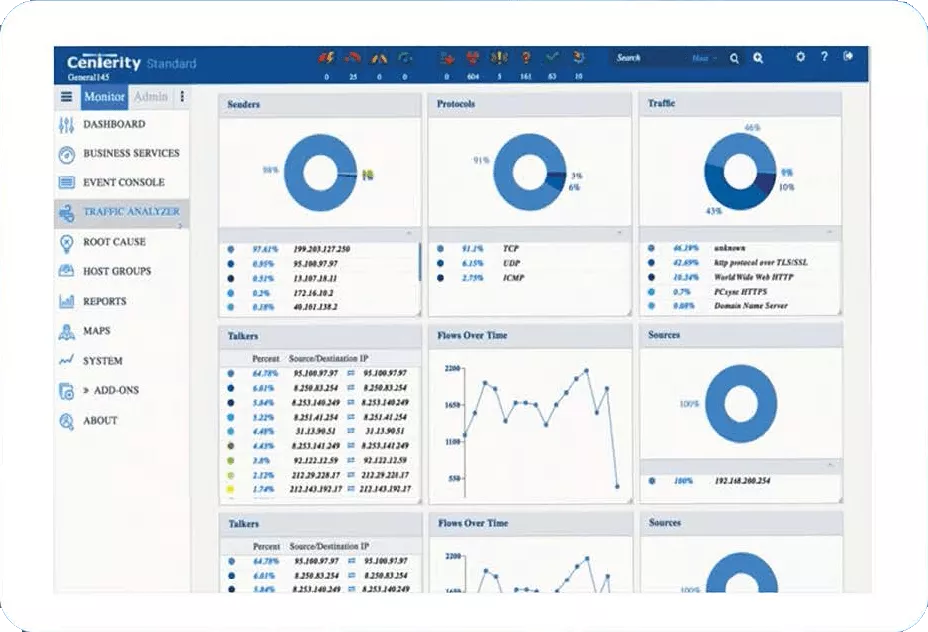The height and width of the screenshot is (632, 928).
Task: Click the logout icon in header
Action: (849, 57)
